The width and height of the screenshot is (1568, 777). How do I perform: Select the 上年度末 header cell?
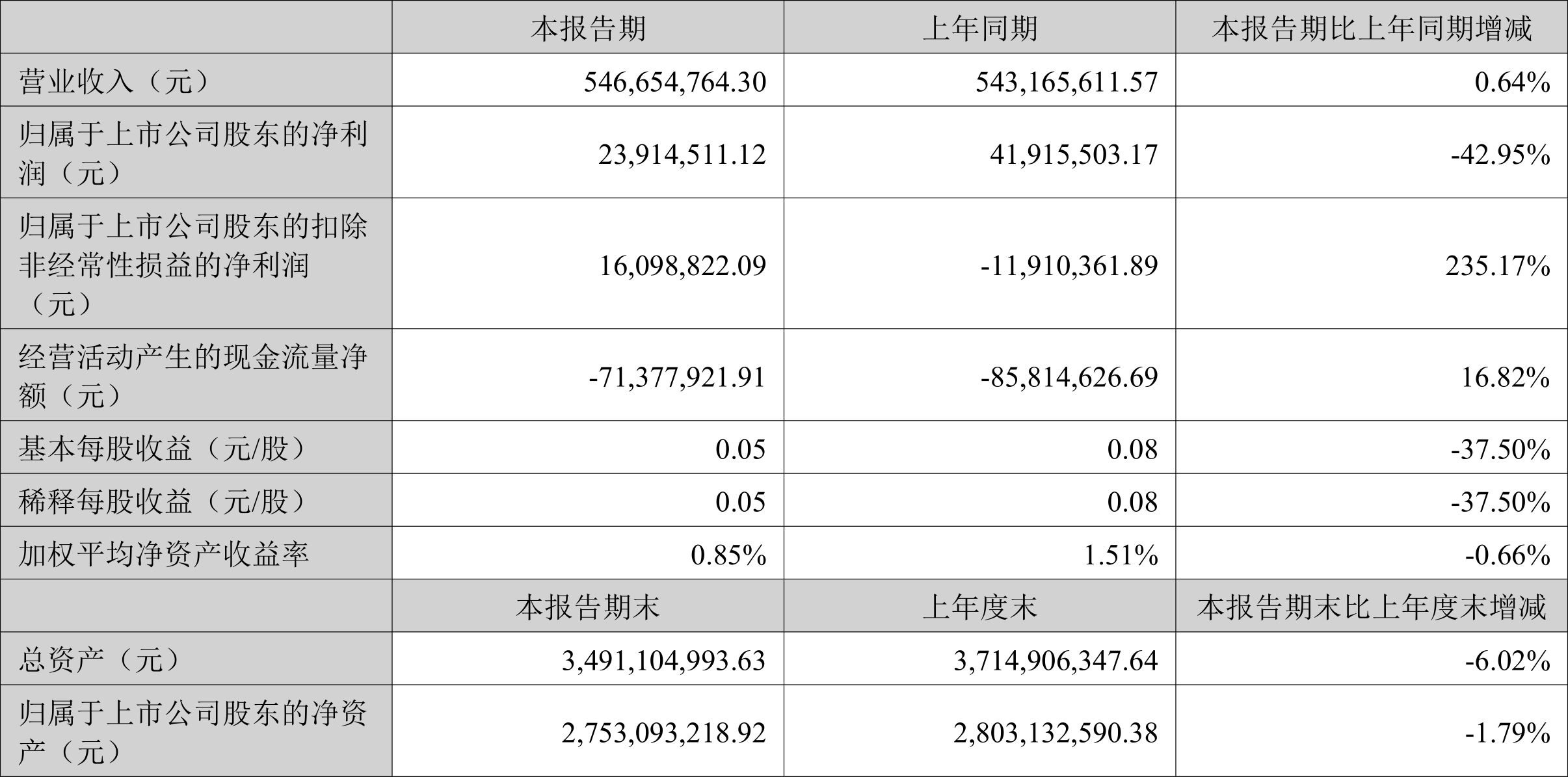pyautogui.click(x=979, y=607)
